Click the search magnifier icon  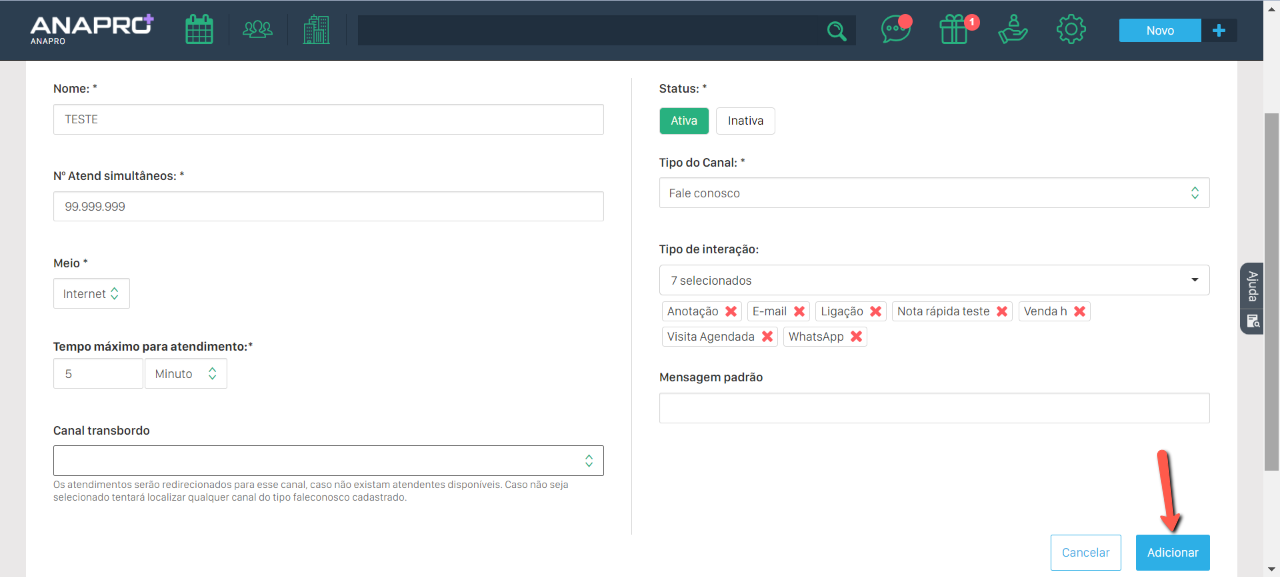coord(836,31)
